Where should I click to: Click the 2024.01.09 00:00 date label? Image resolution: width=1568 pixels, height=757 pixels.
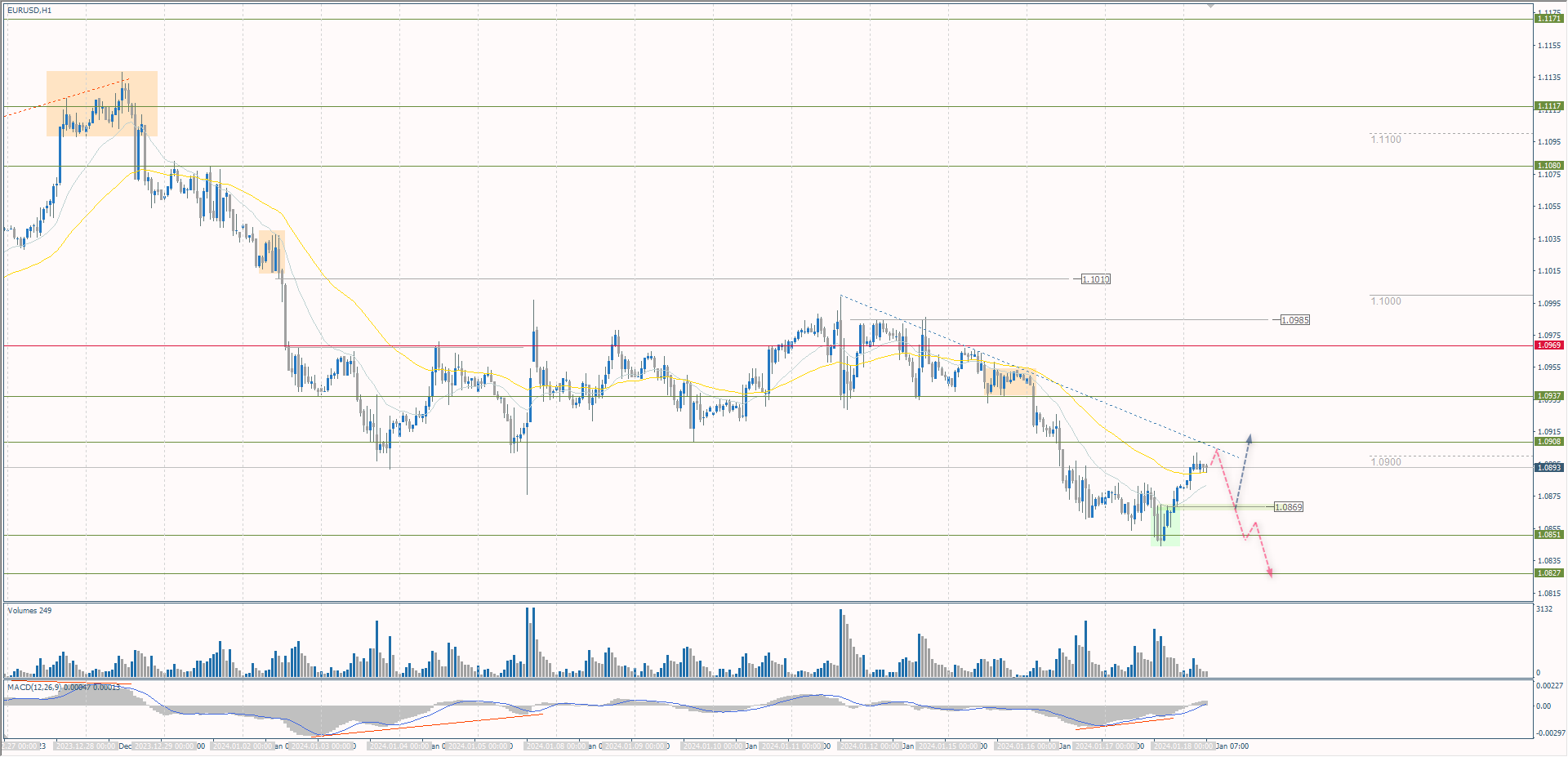(x=634, y=746)
